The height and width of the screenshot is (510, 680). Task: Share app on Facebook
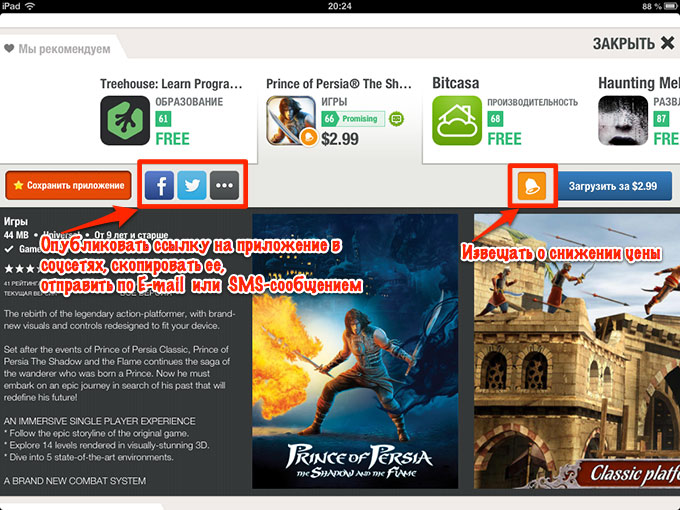160,185
